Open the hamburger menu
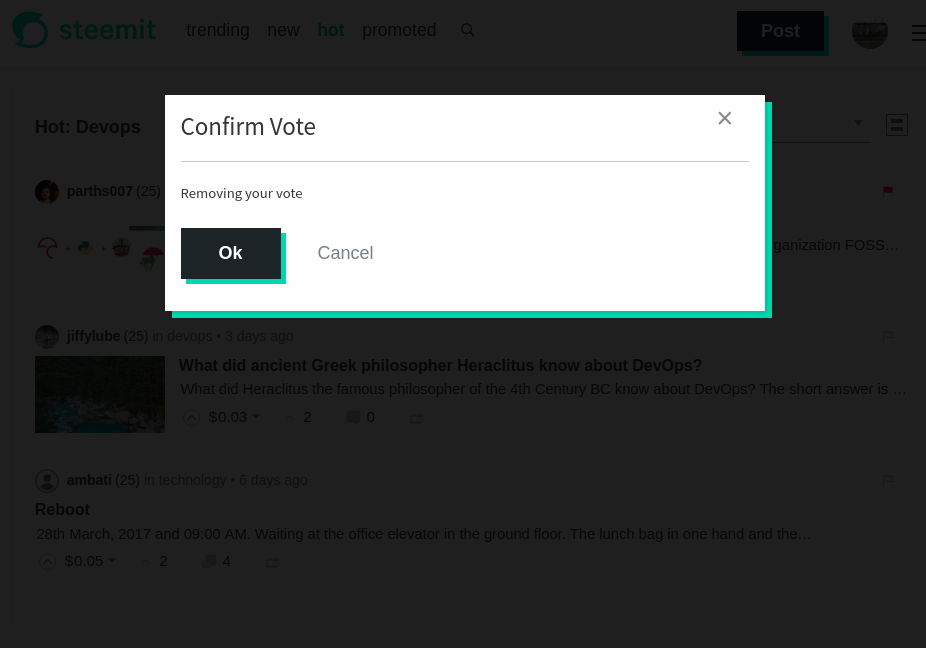Screen dimensions: 926x648 tap(917, 32)
